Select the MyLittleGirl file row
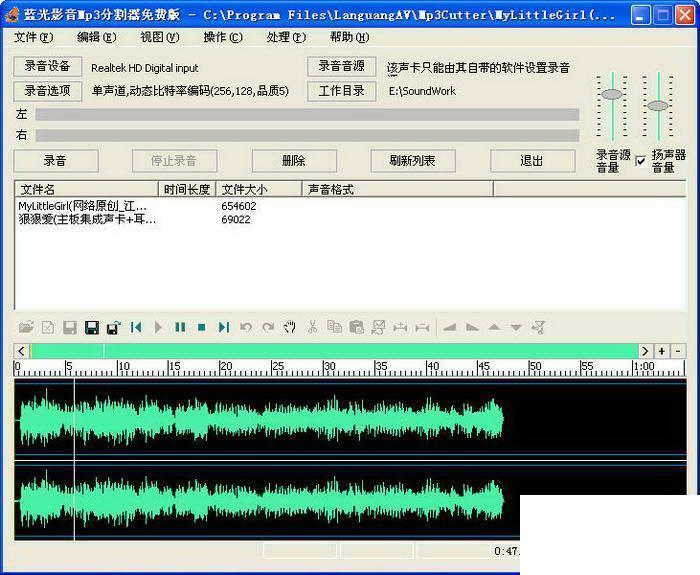Viewport: 700px width, 575px height. [350, 206]
